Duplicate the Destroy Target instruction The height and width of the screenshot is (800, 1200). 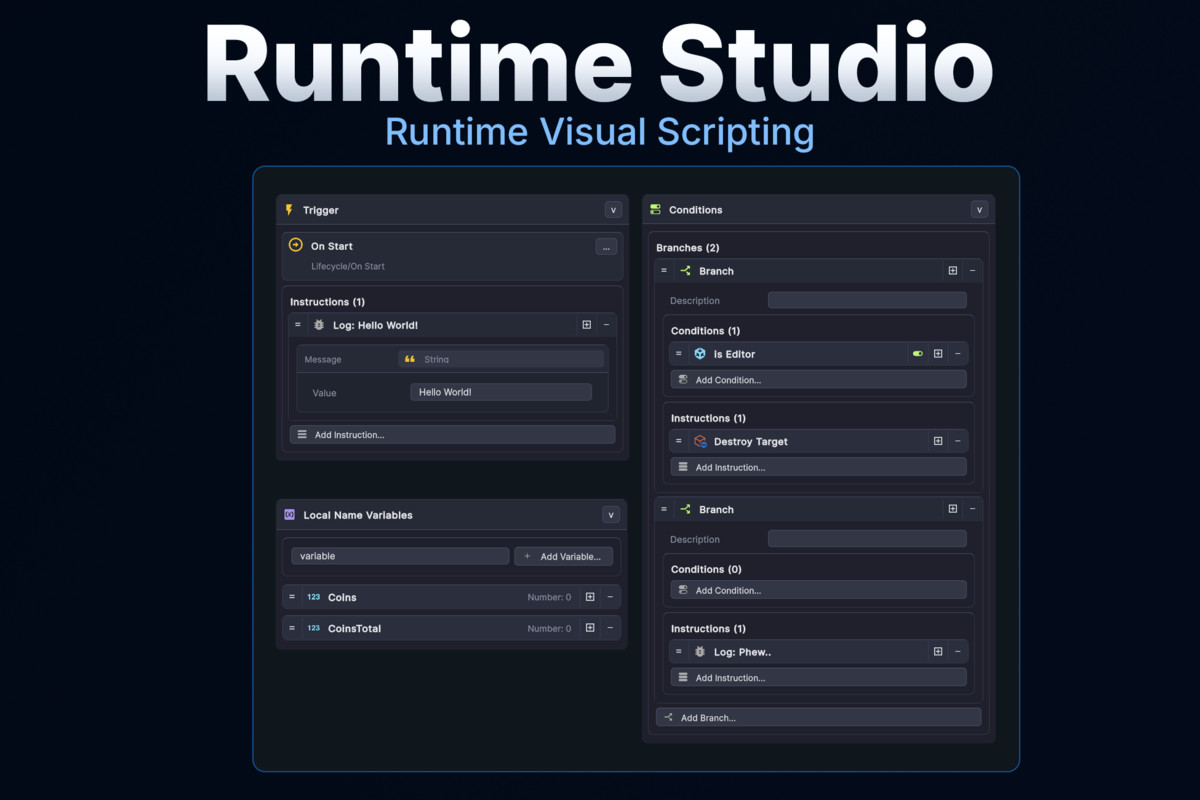938,441
